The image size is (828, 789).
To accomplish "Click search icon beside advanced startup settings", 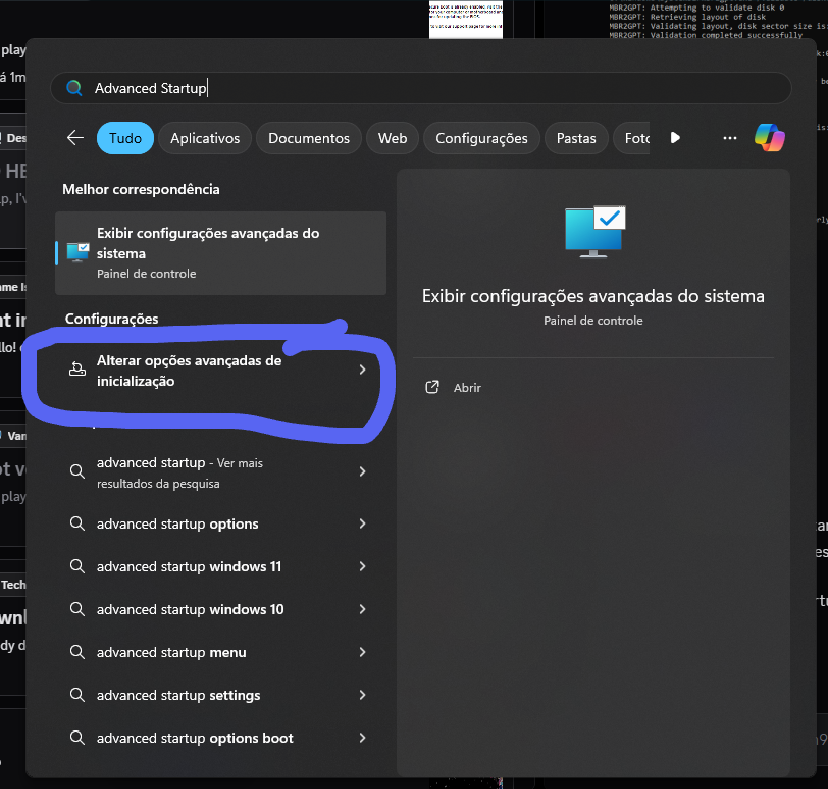I will coord(77,695).
